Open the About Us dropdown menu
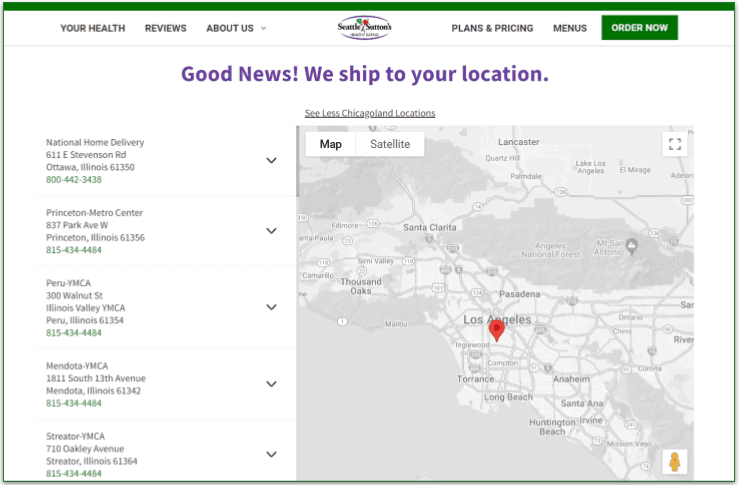The image size is (739, 485). (236, 28)
